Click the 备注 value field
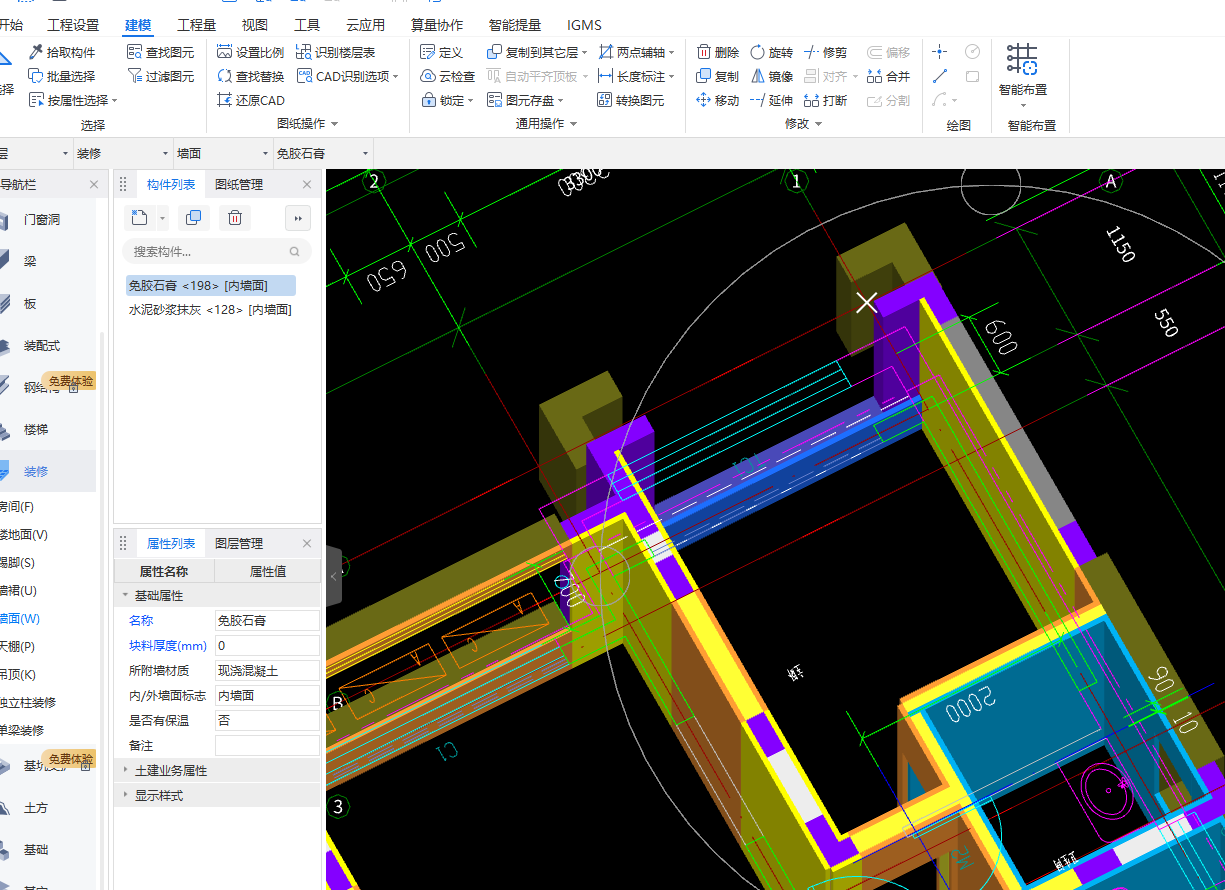The width and height of the screenshot is (1225, 890). coord(268,746)
